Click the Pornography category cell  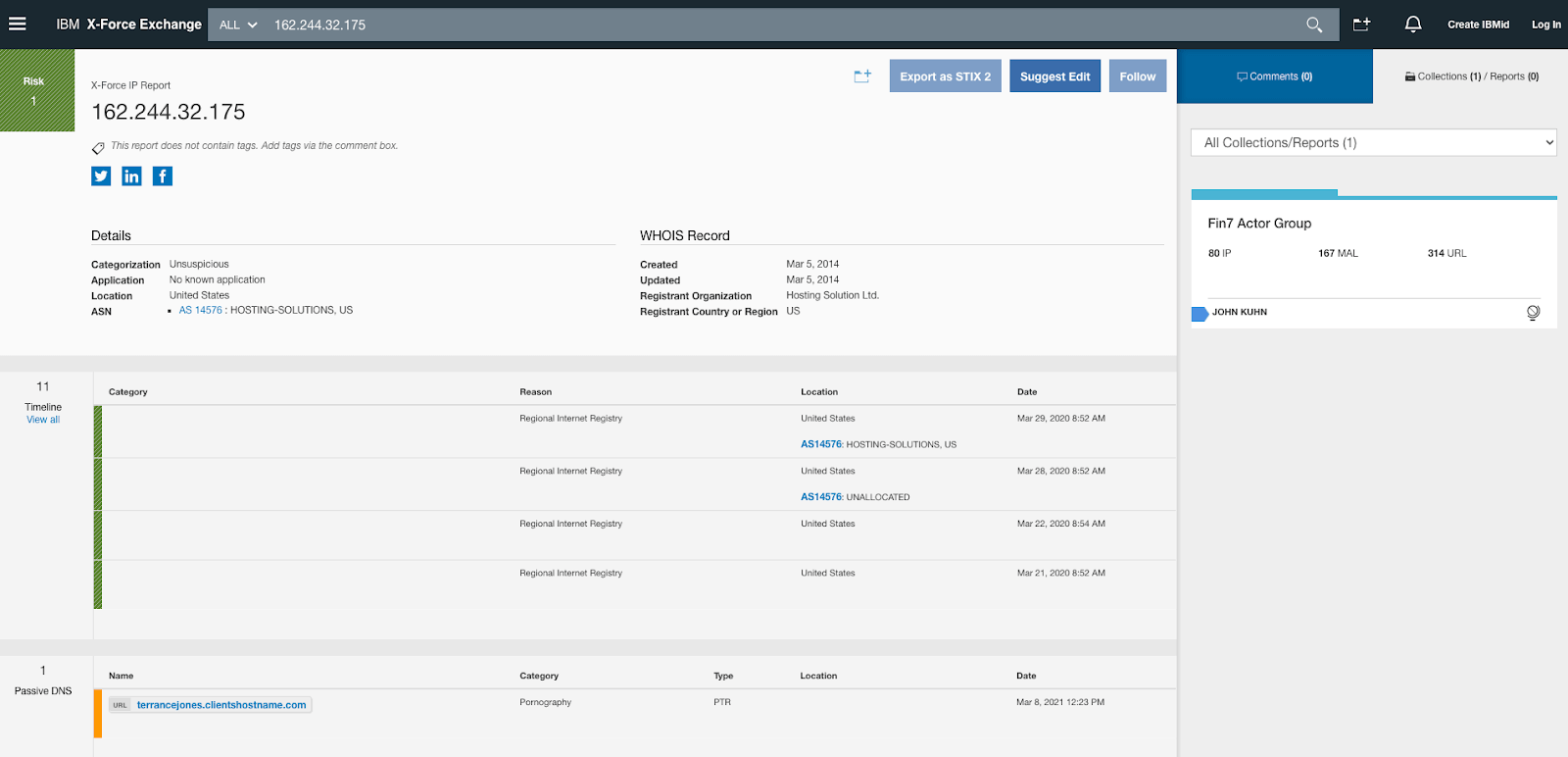[545, 703]
